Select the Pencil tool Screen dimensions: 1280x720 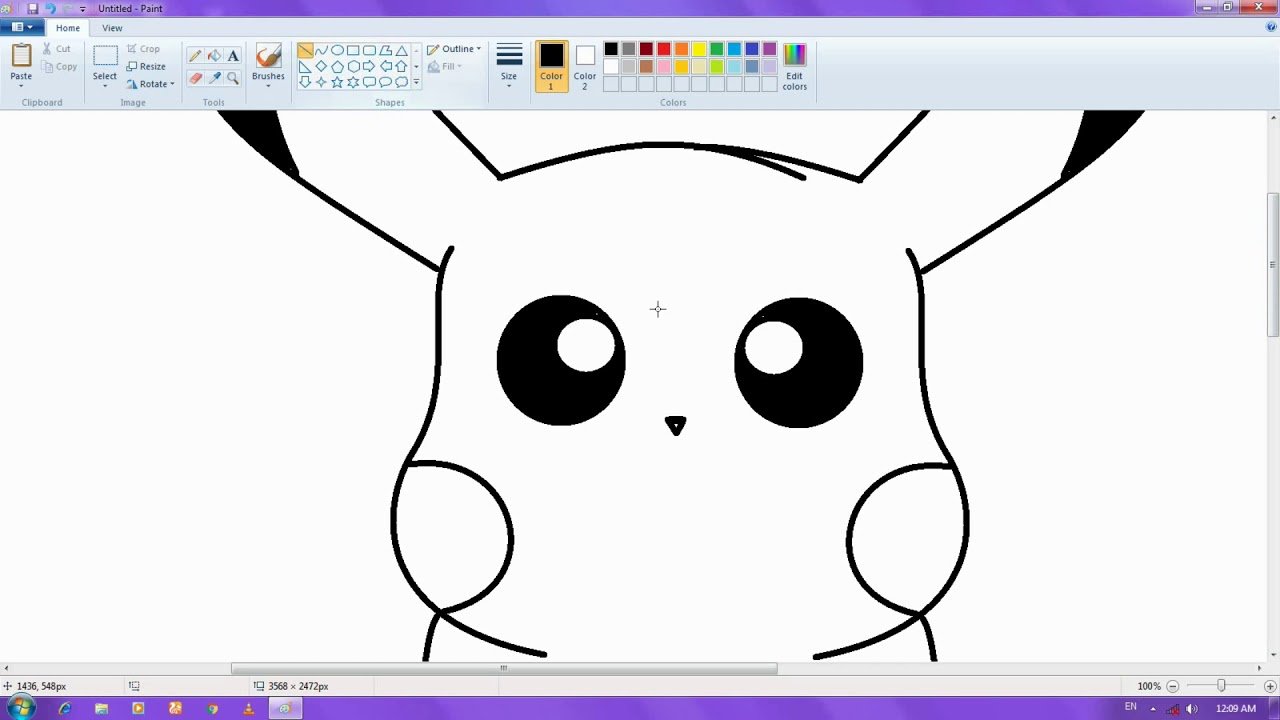[195, 56]
